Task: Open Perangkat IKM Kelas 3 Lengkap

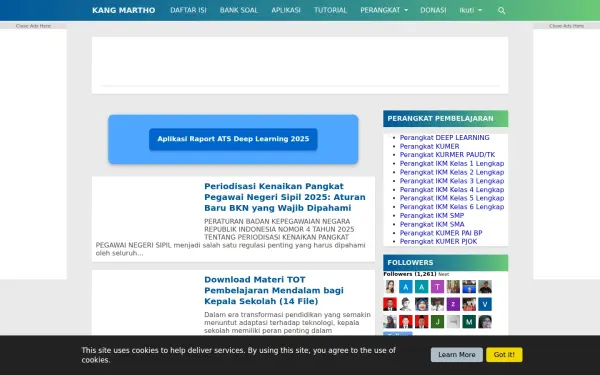Action: (x=452, y=181)
